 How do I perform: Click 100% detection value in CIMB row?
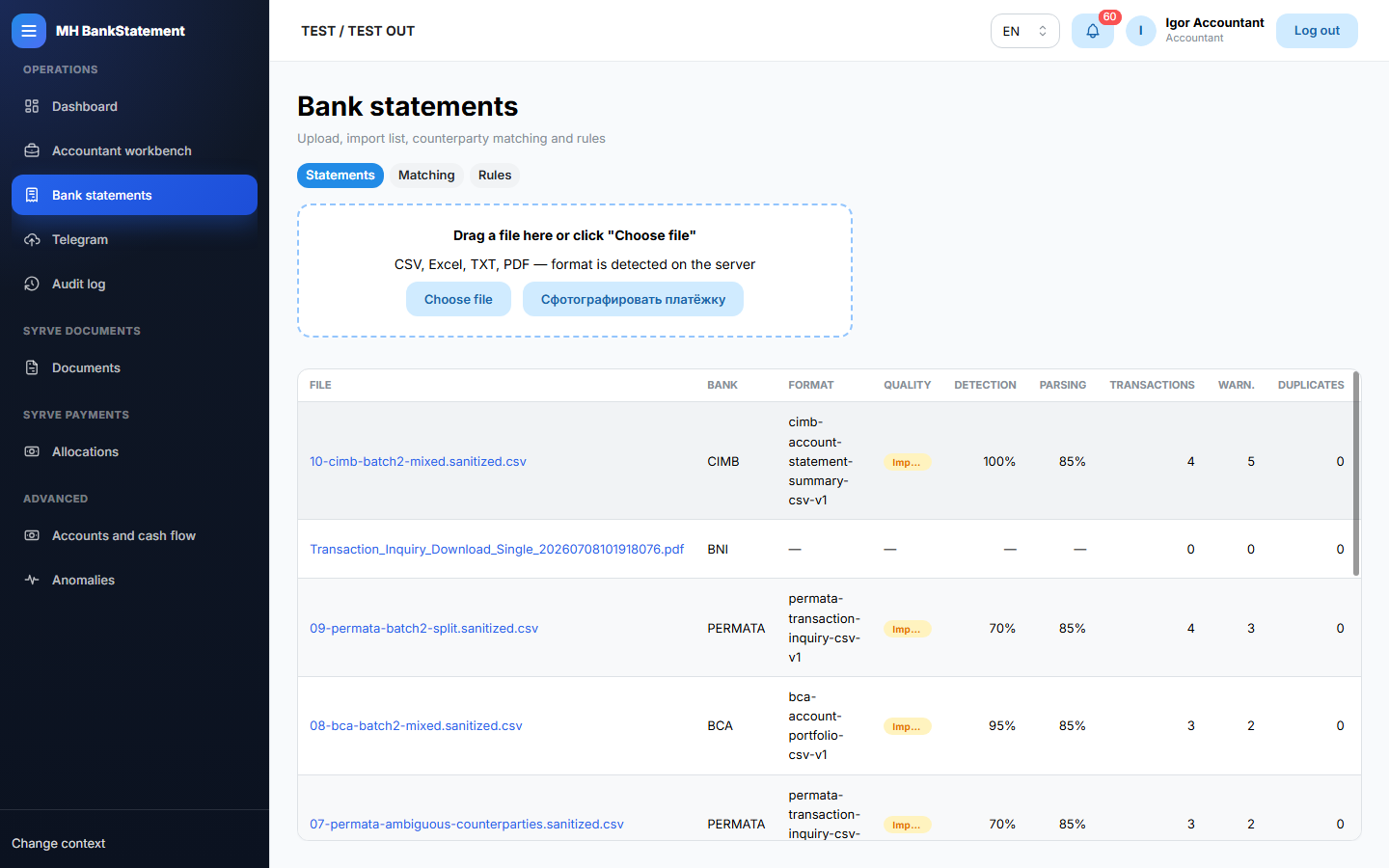click(999, 461)
